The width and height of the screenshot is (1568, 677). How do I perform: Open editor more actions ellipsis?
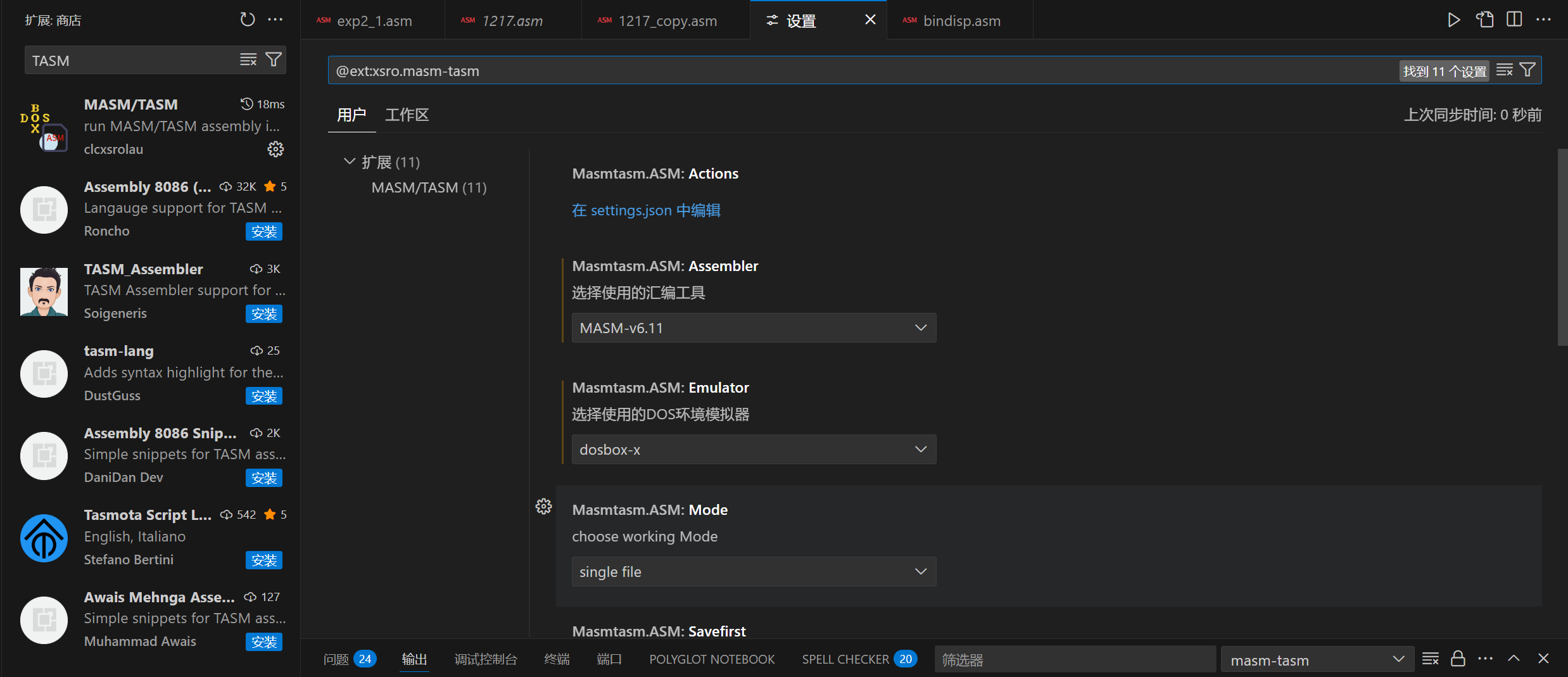pos(1544,20)
